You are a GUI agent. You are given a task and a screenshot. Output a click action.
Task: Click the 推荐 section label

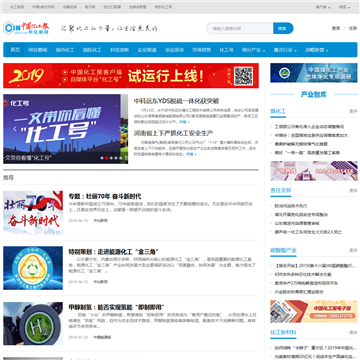pyautogui.click(x=8, y=178)
